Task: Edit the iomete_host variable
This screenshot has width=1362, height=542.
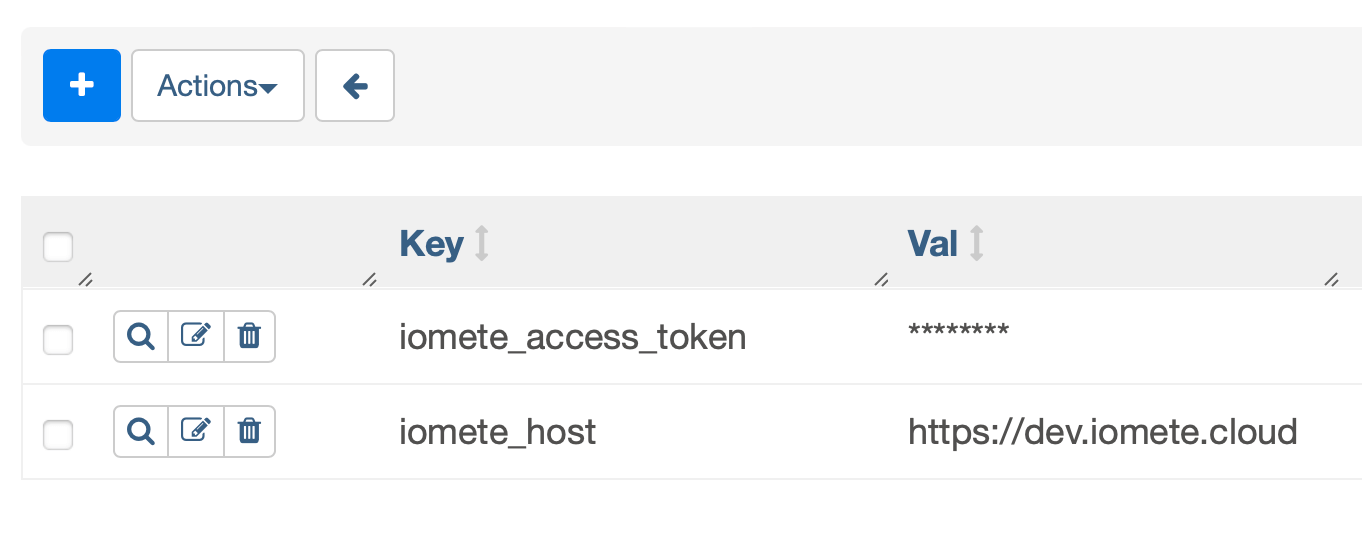Action: tap(195, 431)
